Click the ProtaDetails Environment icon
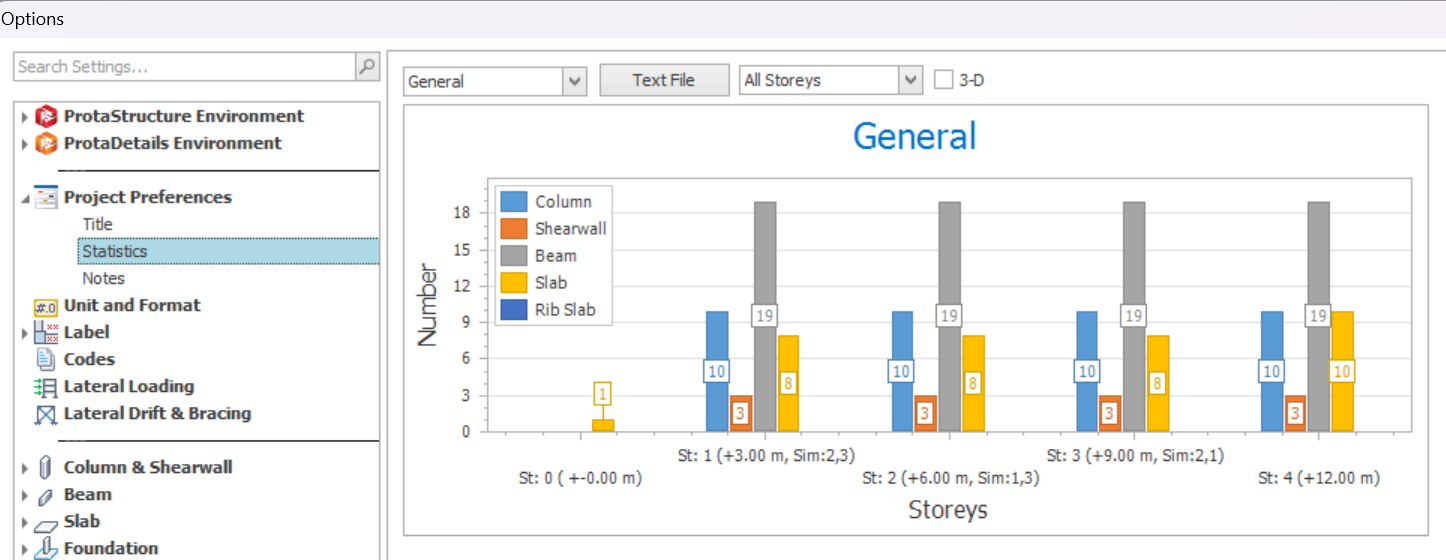The image size is (1446, 560). coord(47,143)
